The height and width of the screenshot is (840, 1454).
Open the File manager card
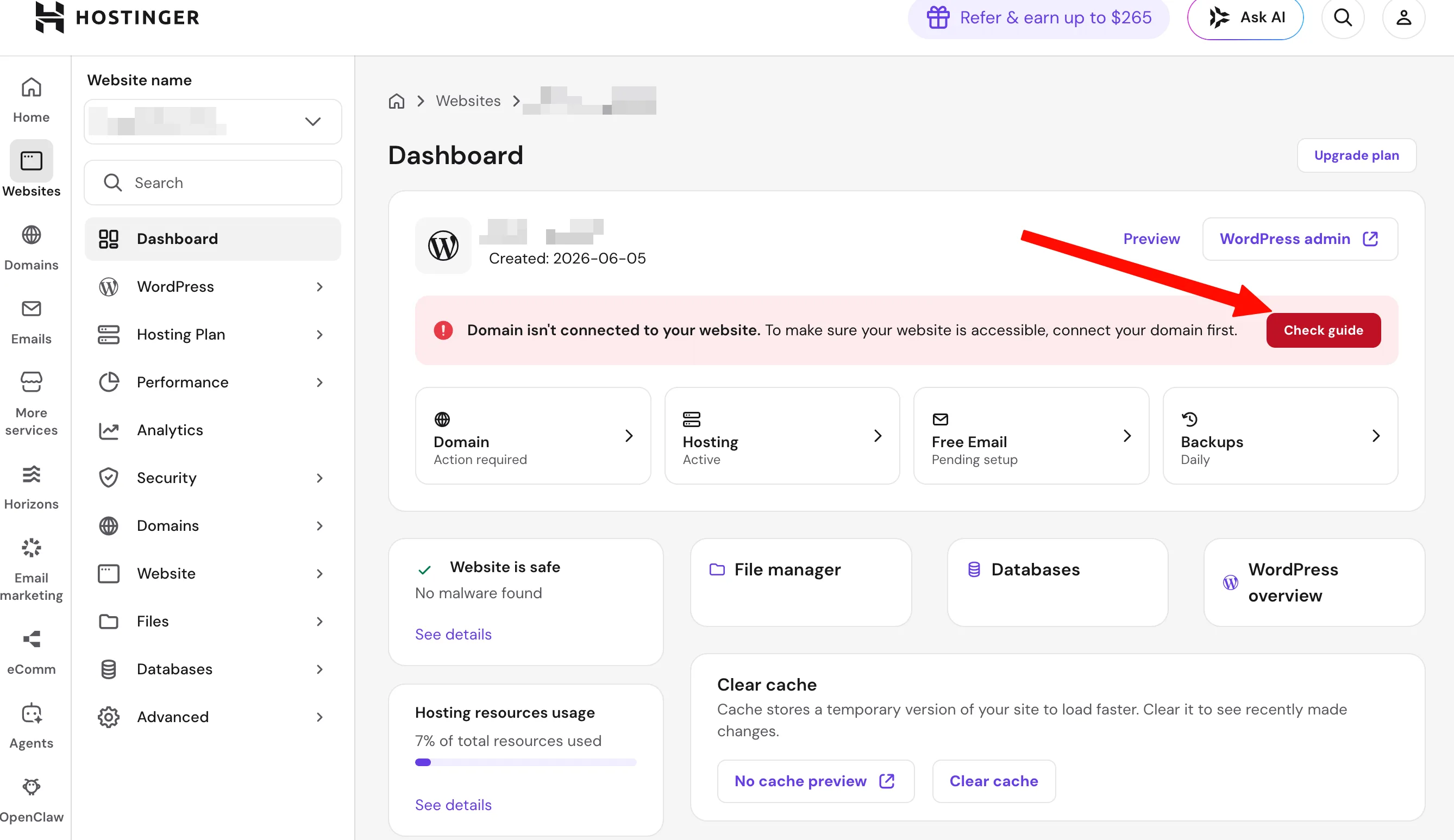coord(801,582)
